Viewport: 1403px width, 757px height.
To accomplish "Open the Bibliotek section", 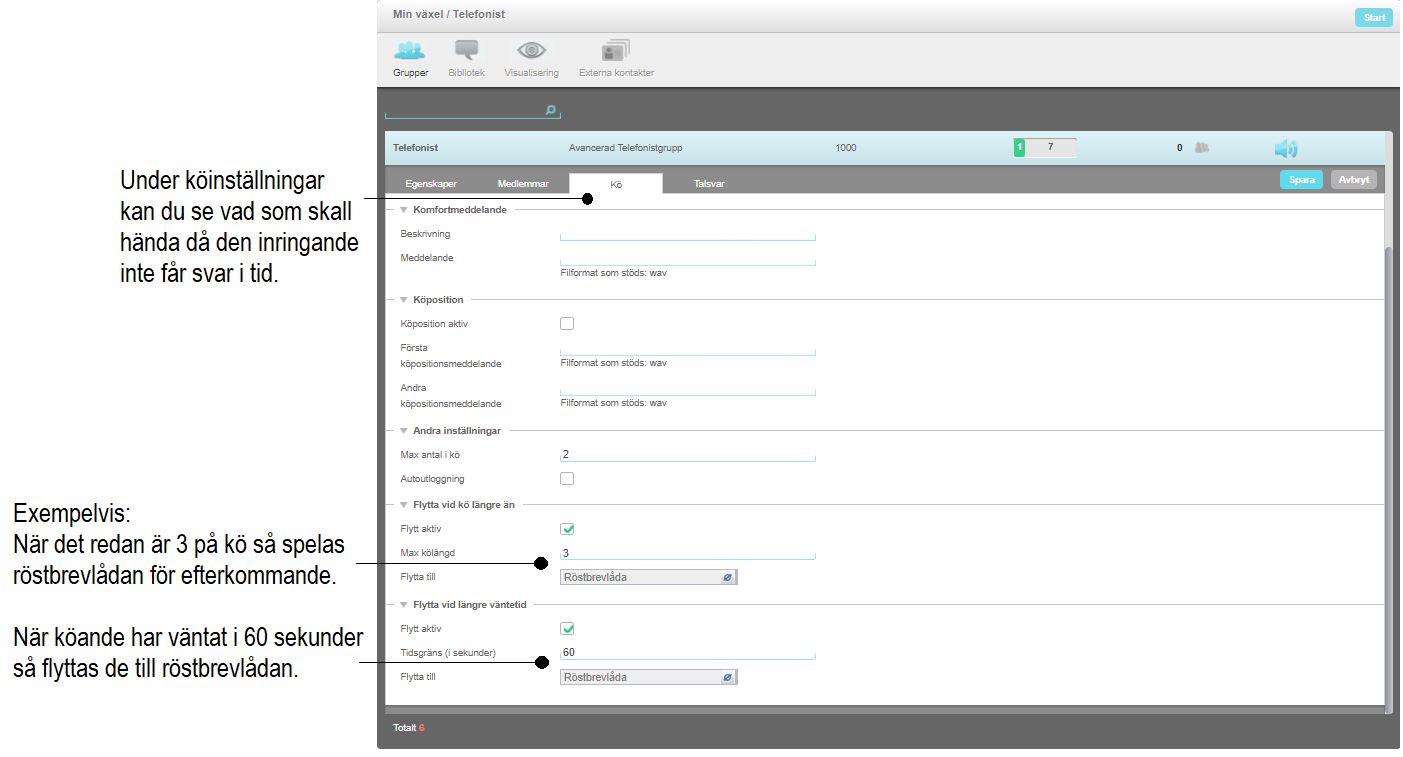I will tap(466, 59).
